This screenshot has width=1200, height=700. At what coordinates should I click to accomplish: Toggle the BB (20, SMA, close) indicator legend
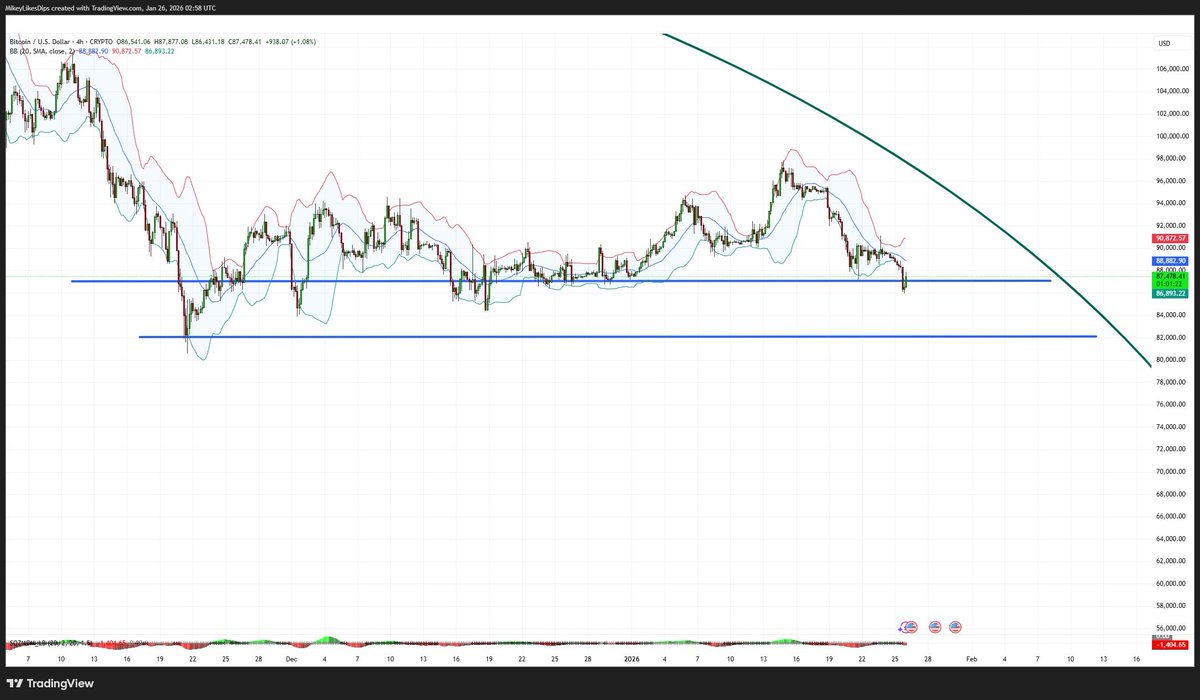tap(42, 49)
